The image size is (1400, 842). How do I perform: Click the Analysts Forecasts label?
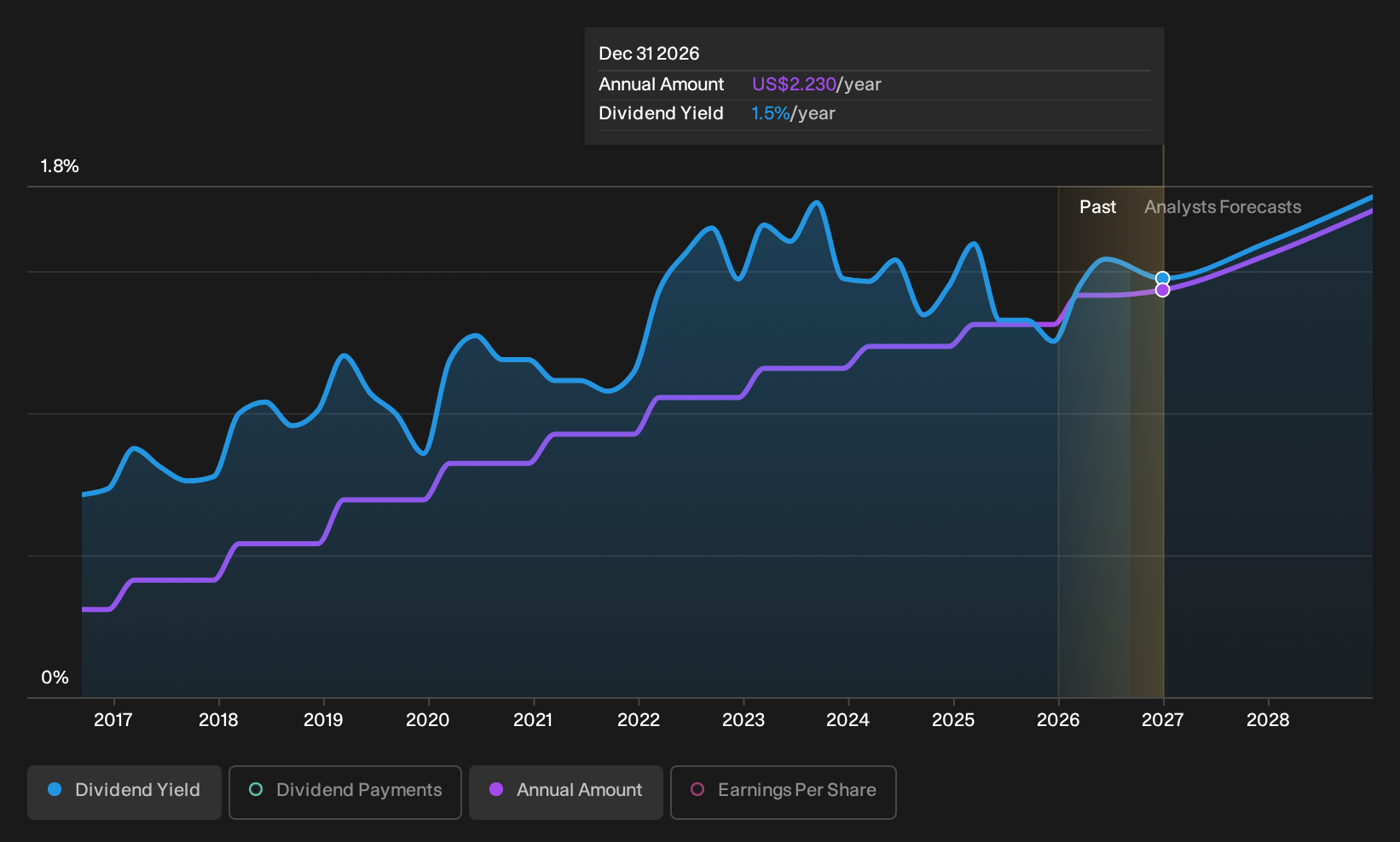tap(1223, 207)
